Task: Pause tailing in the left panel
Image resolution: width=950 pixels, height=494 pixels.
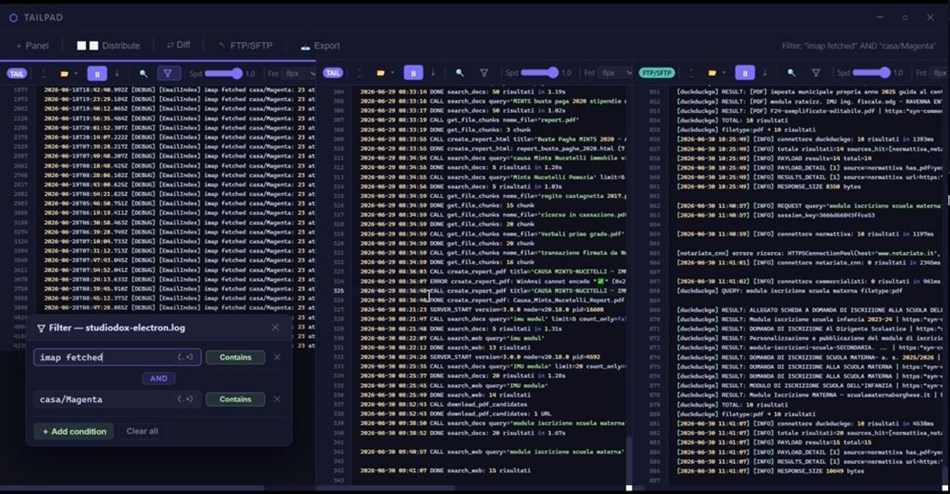Action: tap(97, 73)
